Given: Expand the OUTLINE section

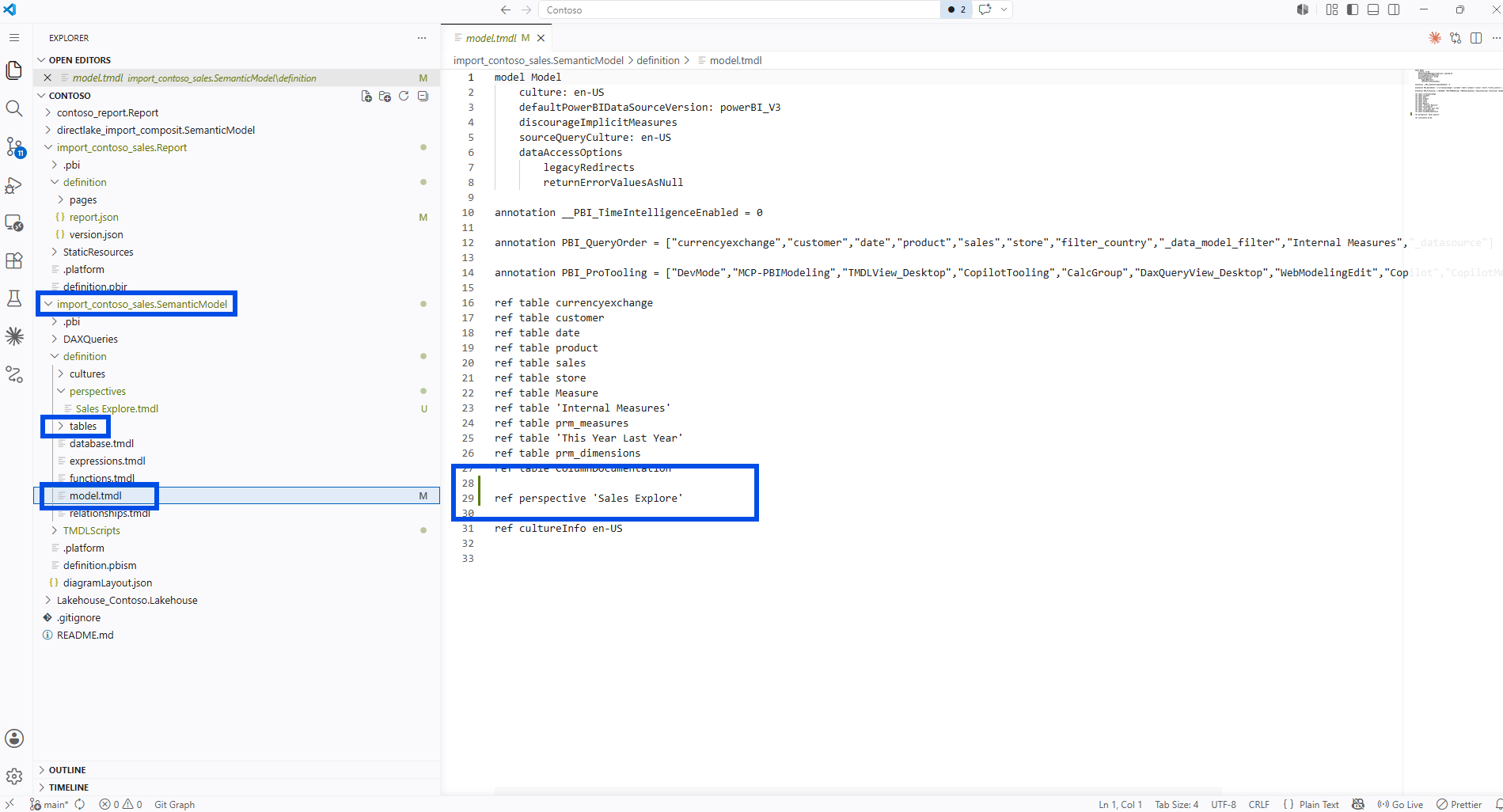Looking at the screenshot, I should [41, 770].
